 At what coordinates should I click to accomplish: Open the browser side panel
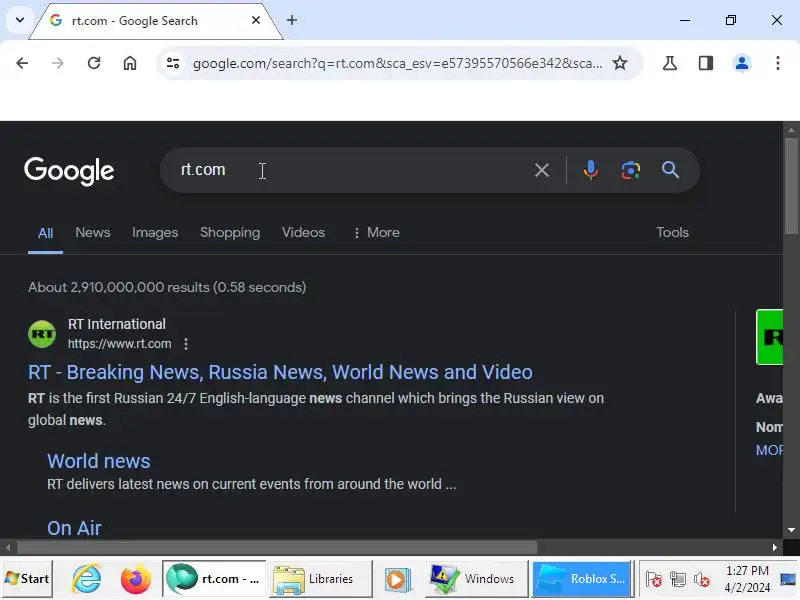click(x=706, y=63)
